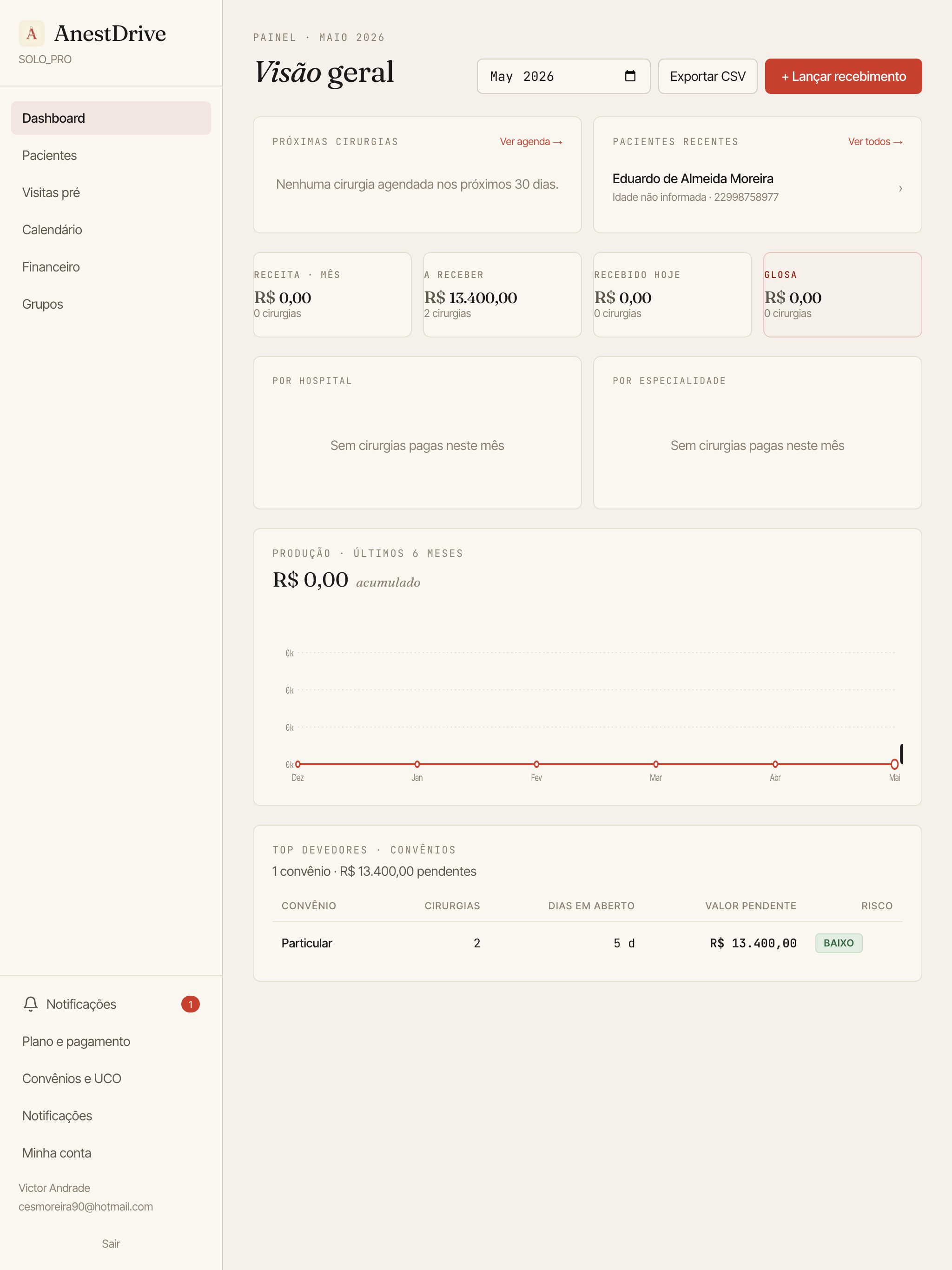Click the SOLO_PRO plan label
Screen dimensions: 952x1270
coord(45,59)
